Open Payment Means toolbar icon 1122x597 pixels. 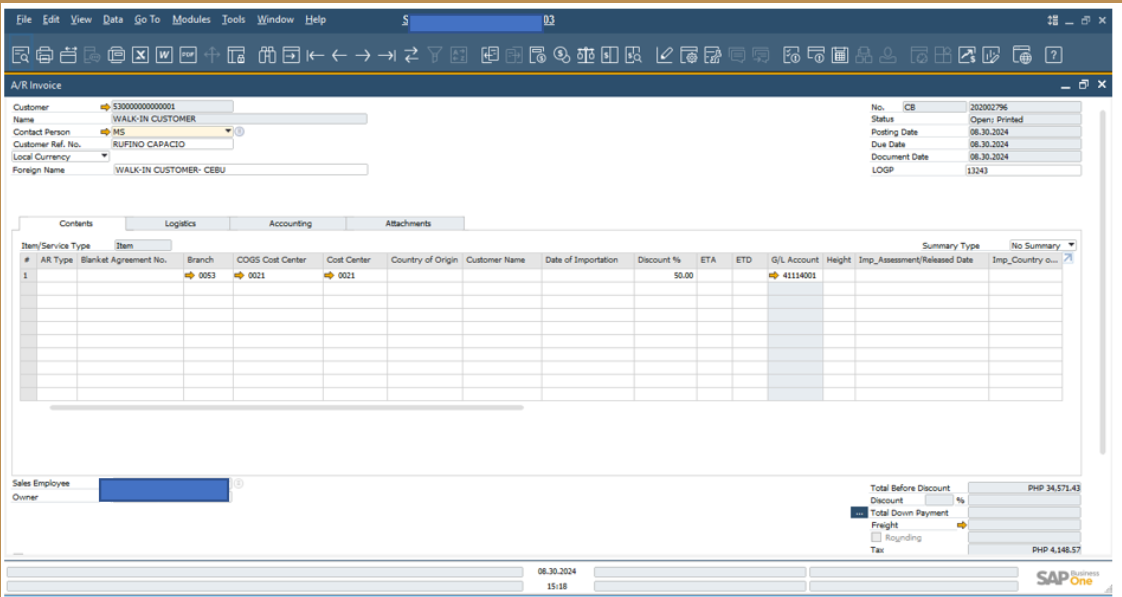[562, 55]
